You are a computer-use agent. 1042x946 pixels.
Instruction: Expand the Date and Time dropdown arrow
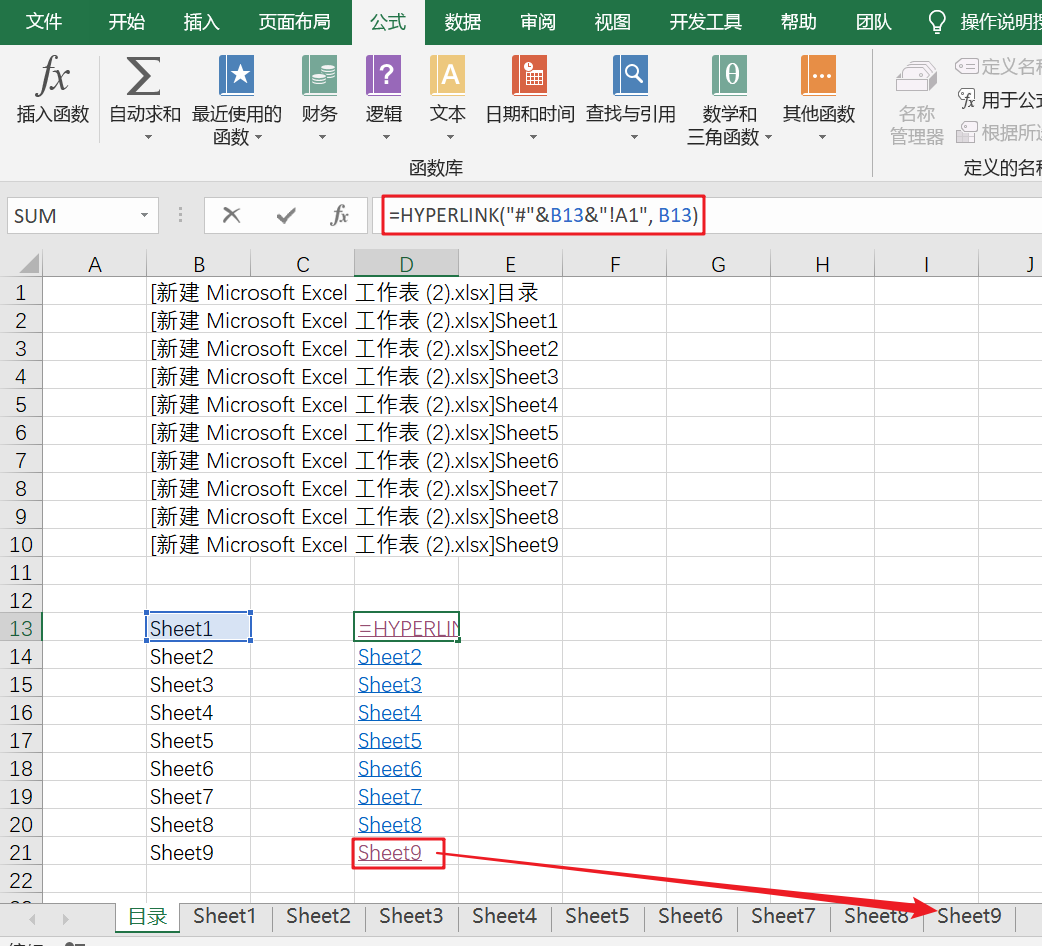[x=533, y=138]
